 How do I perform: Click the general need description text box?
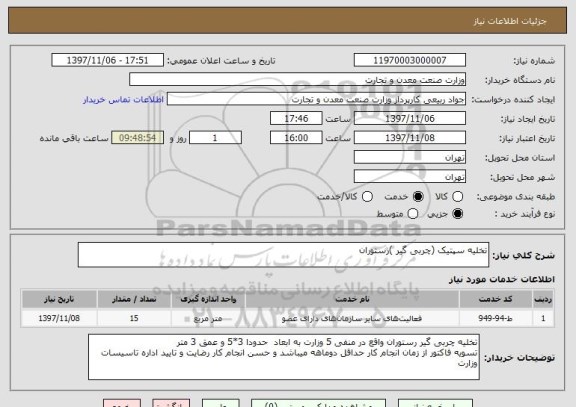pos(283,255)
